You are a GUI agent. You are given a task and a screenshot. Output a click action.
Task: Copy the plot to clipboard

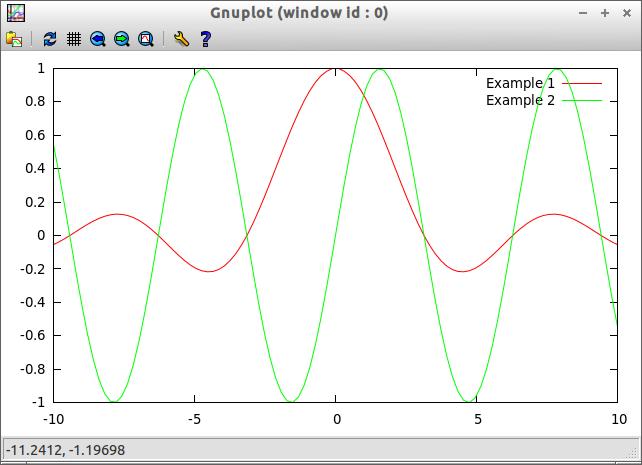[14, 39]
